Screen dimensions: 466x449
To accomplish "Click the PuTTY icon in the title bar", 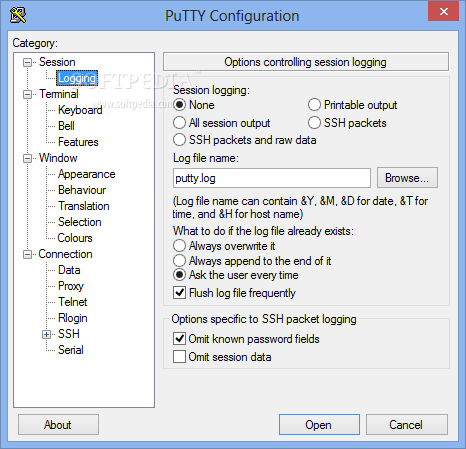I will point(18,15).
